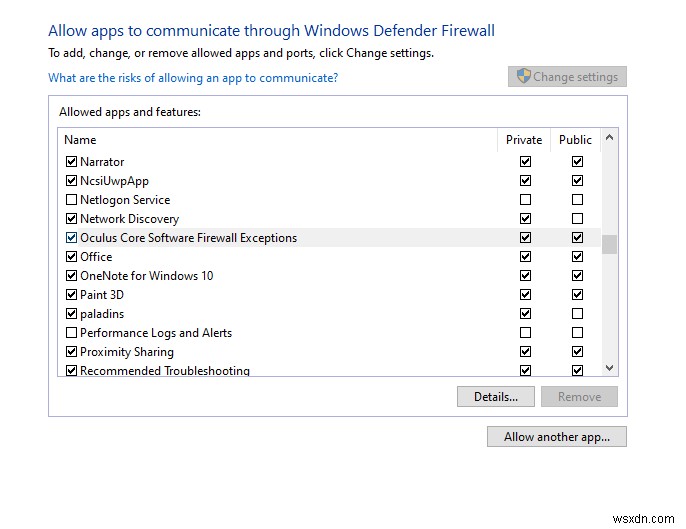The width and height of the screenshot is (686, 529).
Task: Toggle Narrator Private checkbox
Action: coord(525,161)
